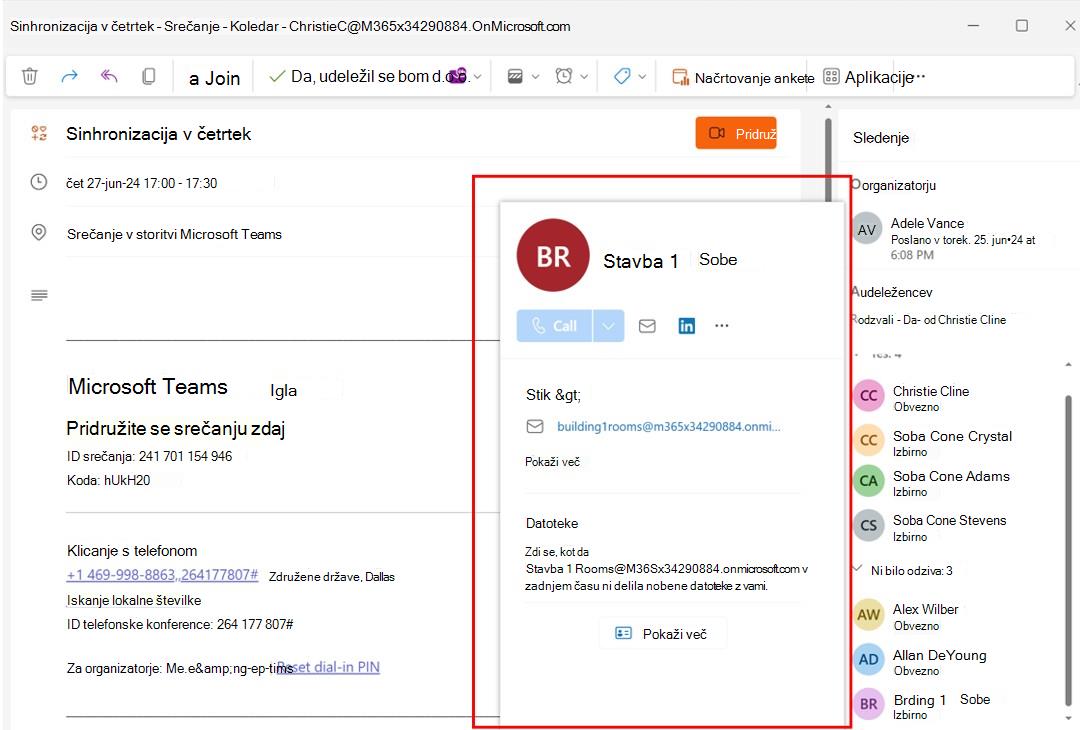Expand the category tag dropdown arrow
This screenshot has width=1080, height=730.
(642, 77)
